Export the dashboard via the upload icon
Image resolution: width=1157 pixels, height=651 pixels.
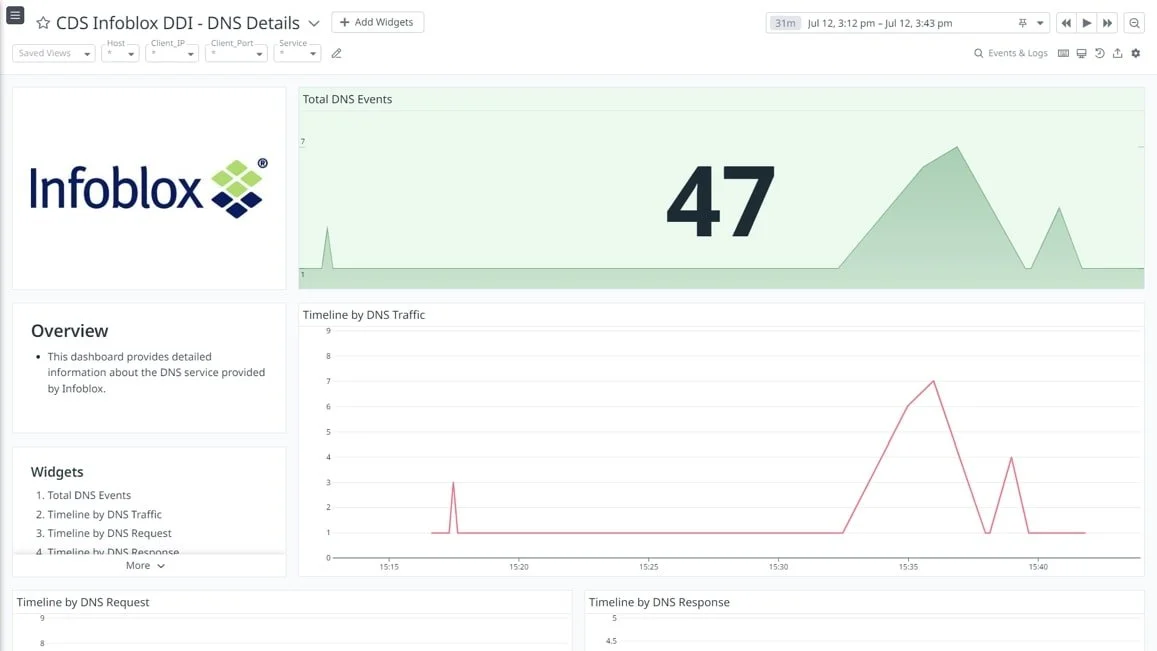point(1117,53)
